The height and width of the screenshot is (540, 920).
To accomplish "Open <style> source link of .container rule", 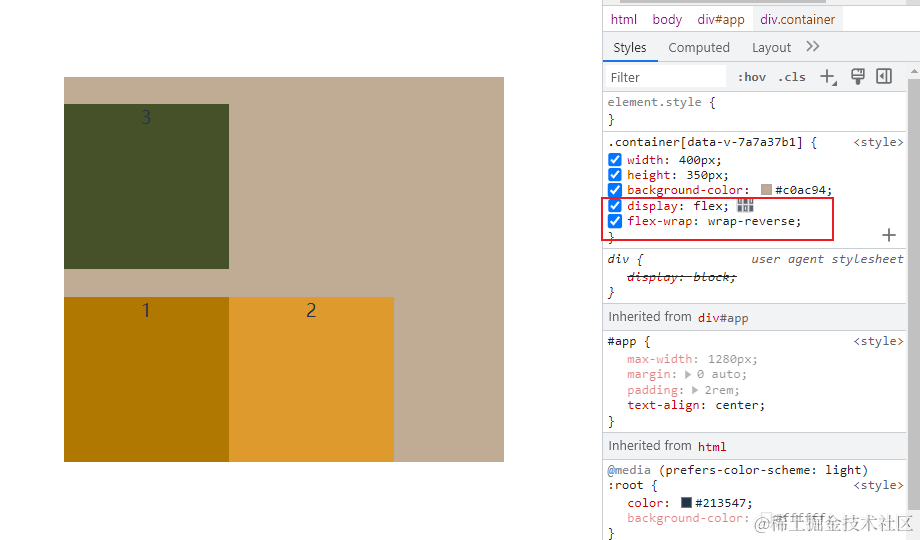I will [878, 142].
